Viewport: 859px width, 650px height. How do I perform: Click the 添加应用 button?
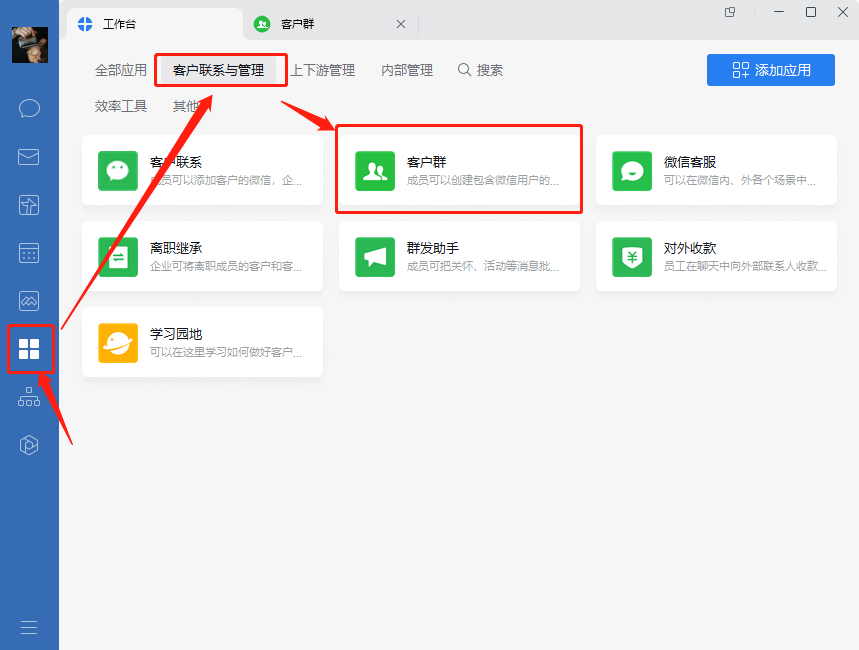(770, 70)
